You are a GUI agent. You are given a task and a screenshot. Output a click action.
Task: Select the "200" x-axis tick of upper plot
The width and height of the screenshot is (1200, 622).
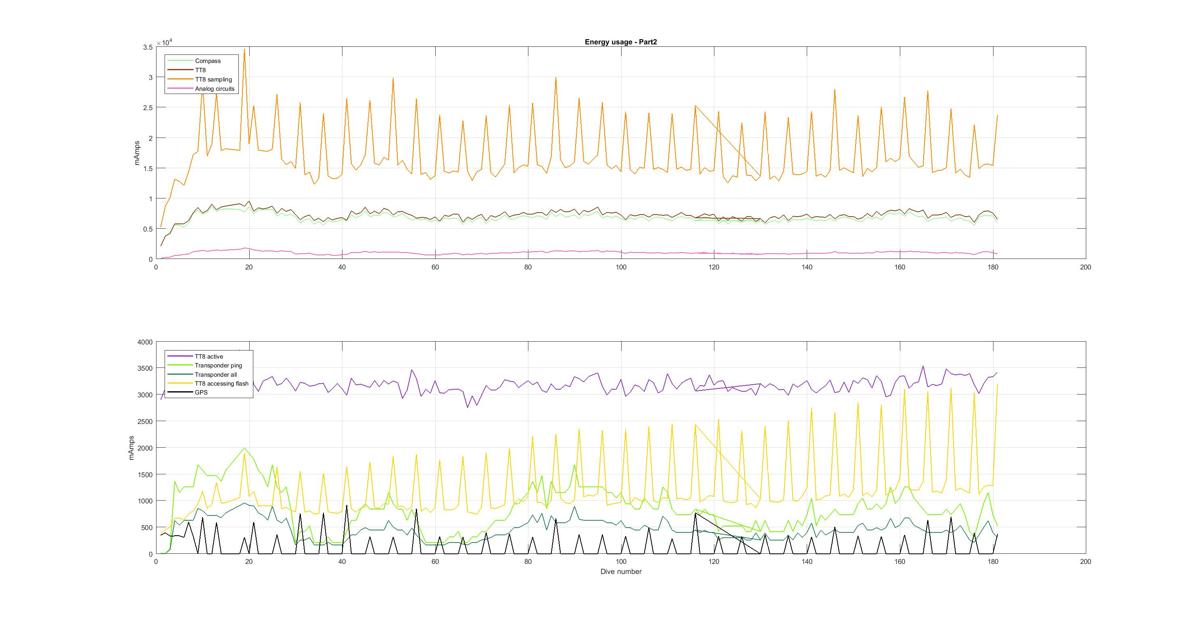coord(1086,267)
